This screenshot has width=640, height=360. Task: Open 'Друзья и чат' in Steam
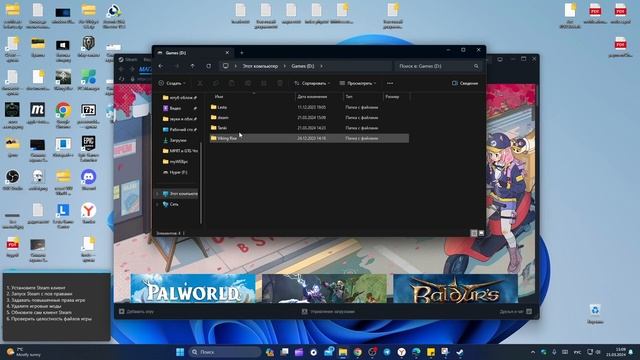click(516, 311)
